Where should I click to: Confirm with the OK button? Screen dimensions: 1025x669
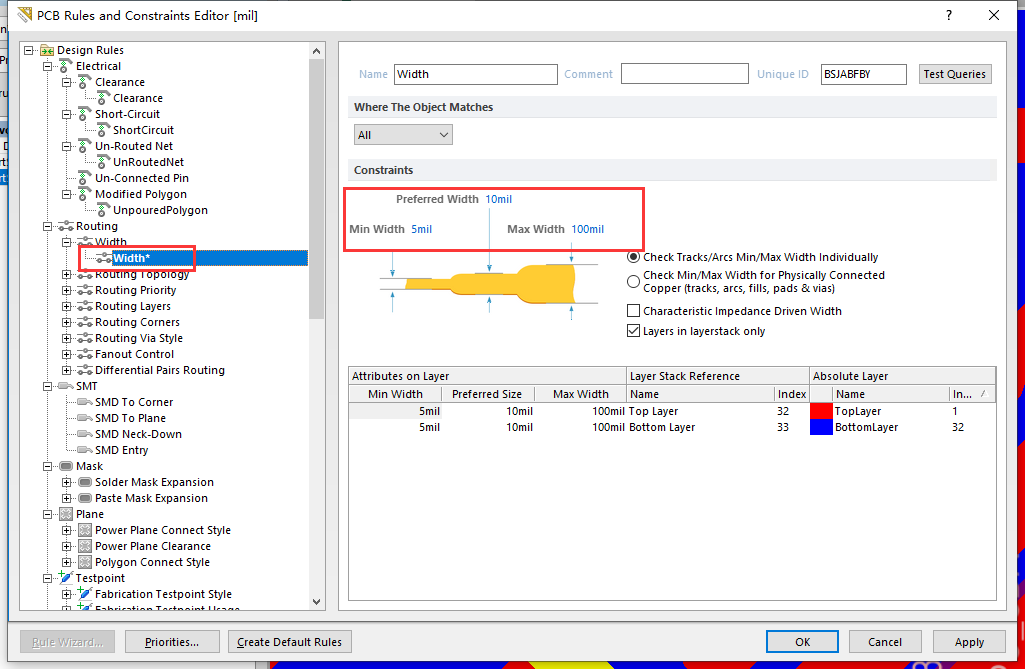802,642
